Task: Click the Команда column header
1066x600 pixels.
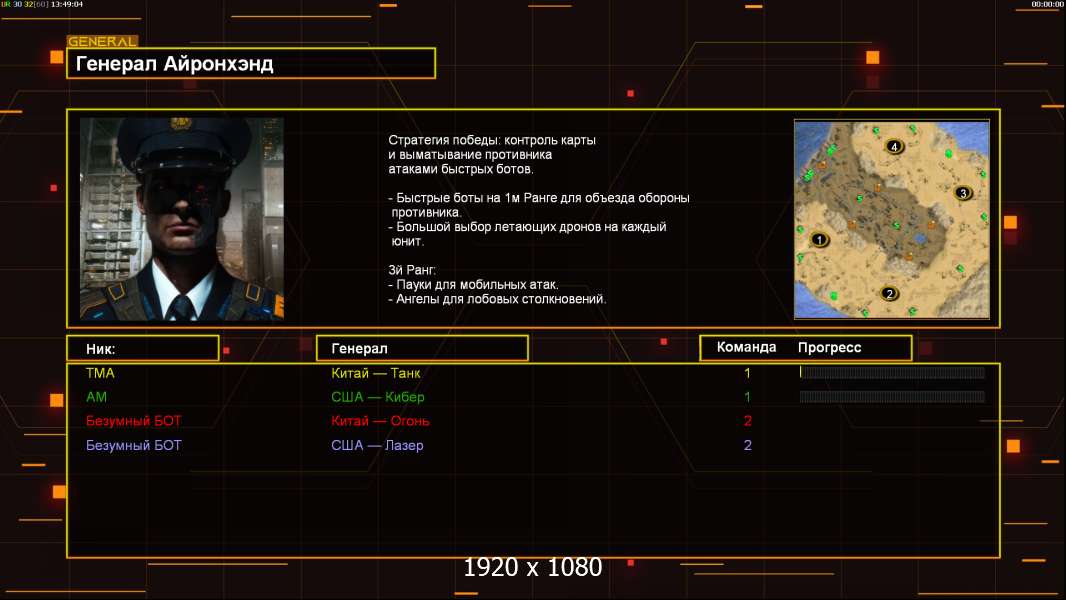Action: pyautogui.click(x=746, y=347)
